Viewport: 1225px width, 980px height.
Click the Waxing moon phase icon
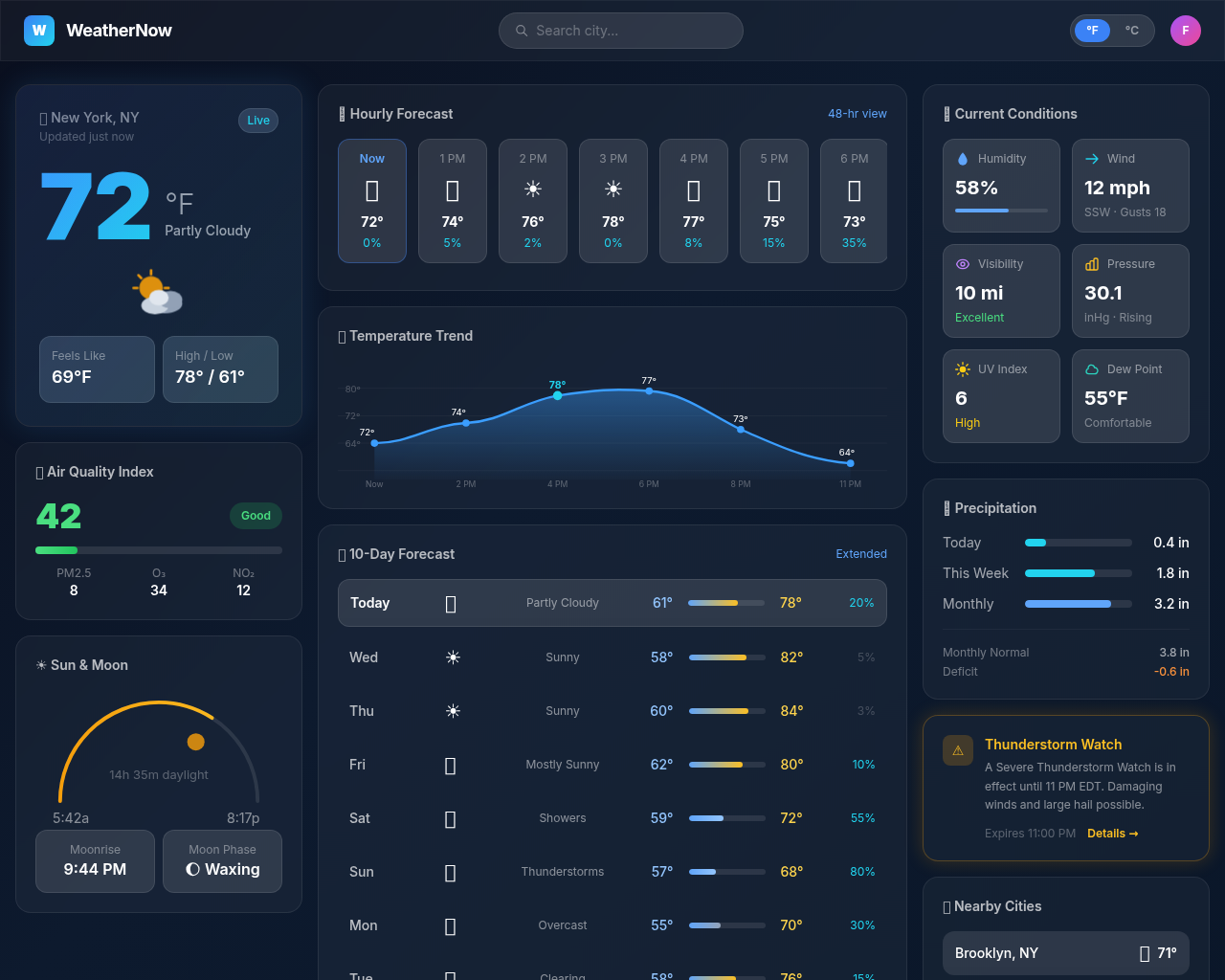[x=193, y=869]
